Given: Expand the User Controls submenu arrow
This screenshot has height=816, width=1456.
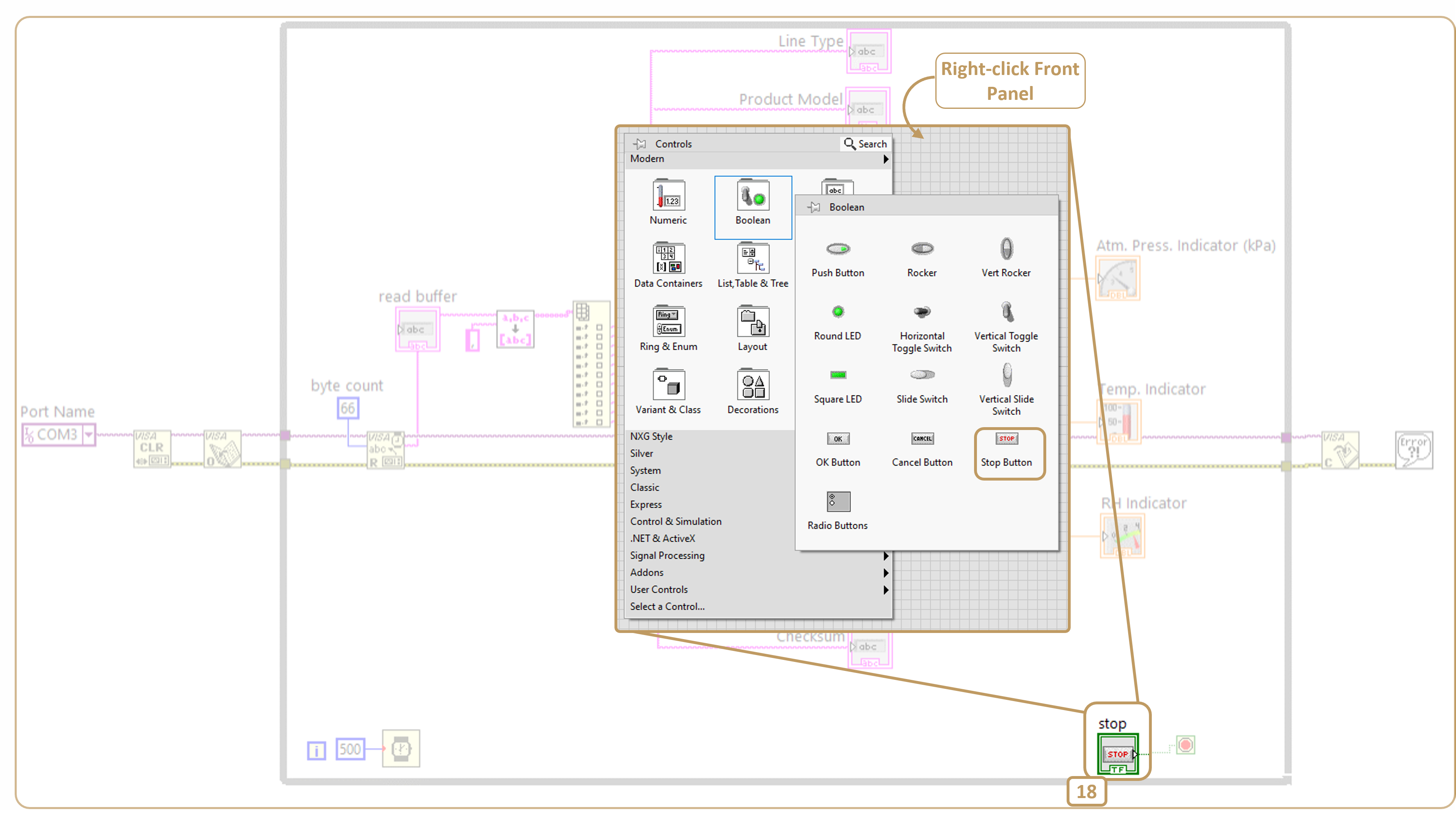Looking at the screenshot, I should tap(886, 590).
